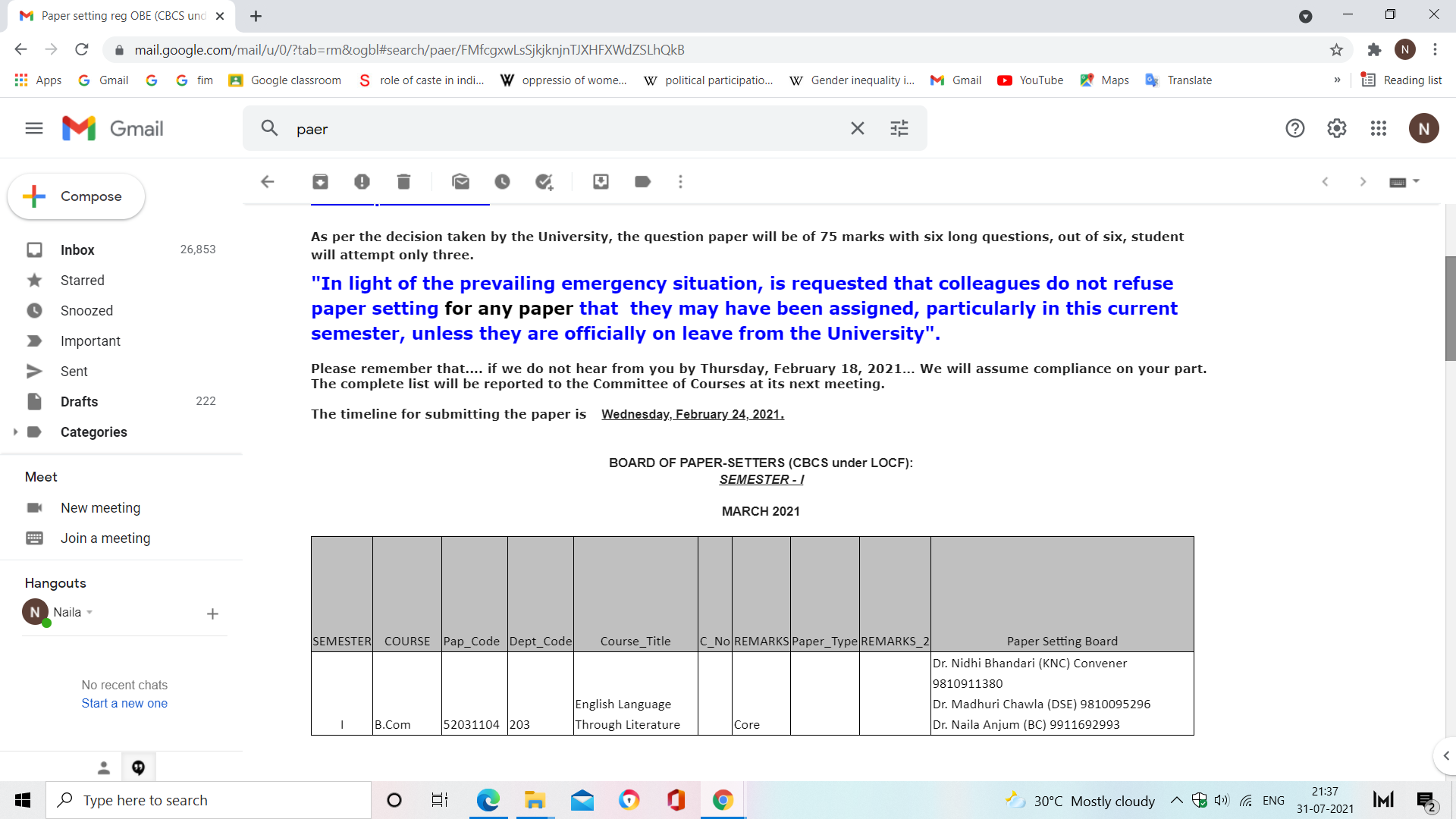Open the Windows Start menu

point(23,800)
